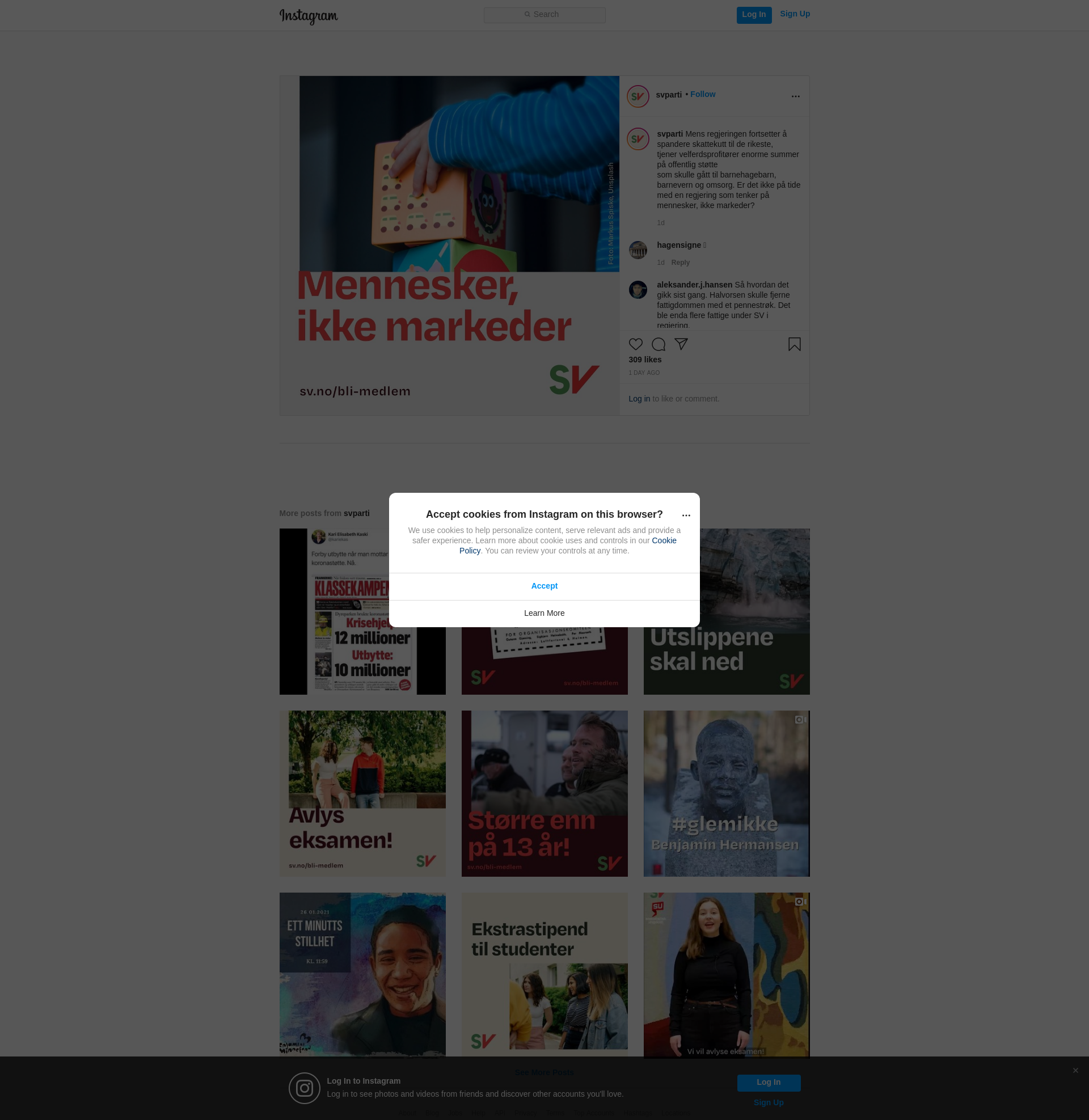Screen dimensions: 1089x1120
Task: Reply to hagensigne's comment
Action: point(680,263)
